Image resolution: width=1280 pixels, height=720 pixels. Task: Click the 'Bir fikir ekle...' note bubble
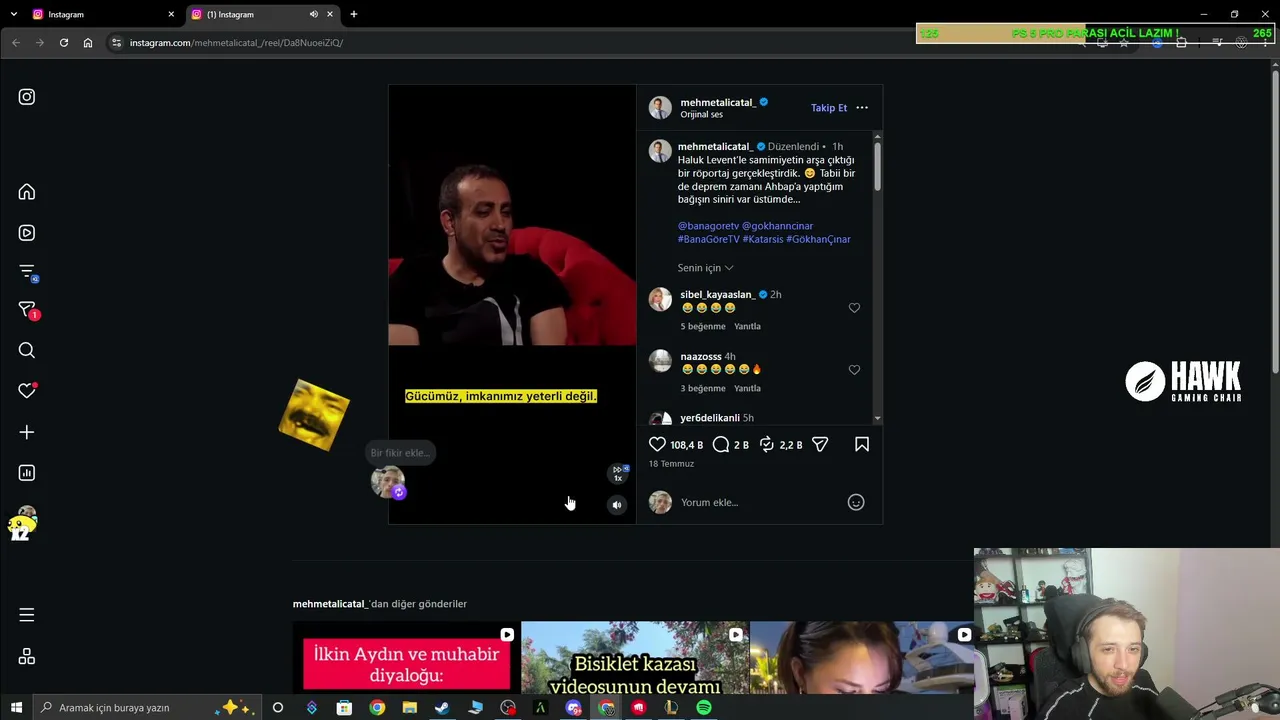tap(400, 453)
